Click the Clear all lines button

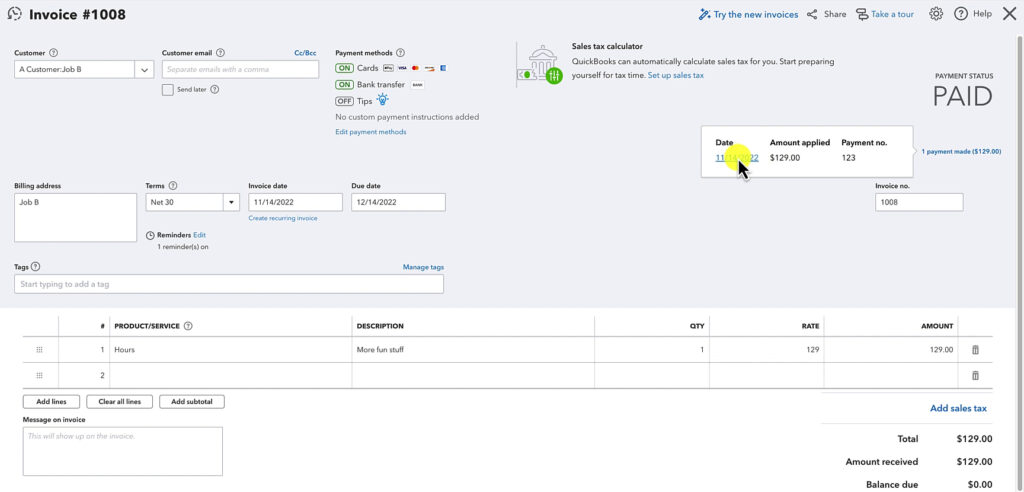click(x=119, y=402)
